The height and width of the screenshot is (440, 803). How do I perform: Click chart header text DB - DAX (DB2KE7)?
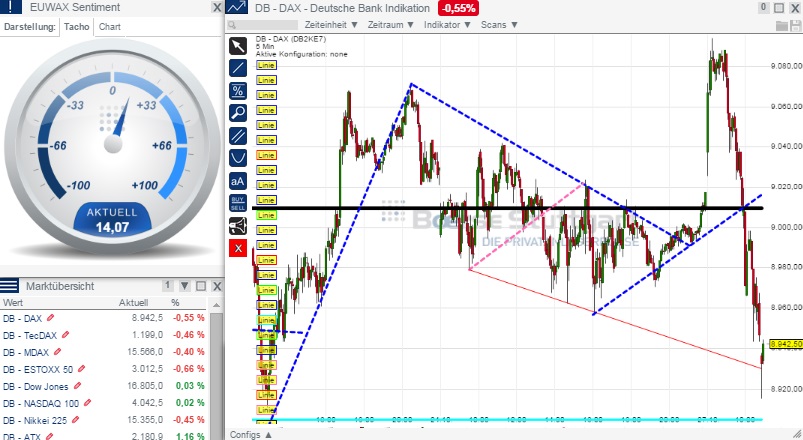point(291,39)
